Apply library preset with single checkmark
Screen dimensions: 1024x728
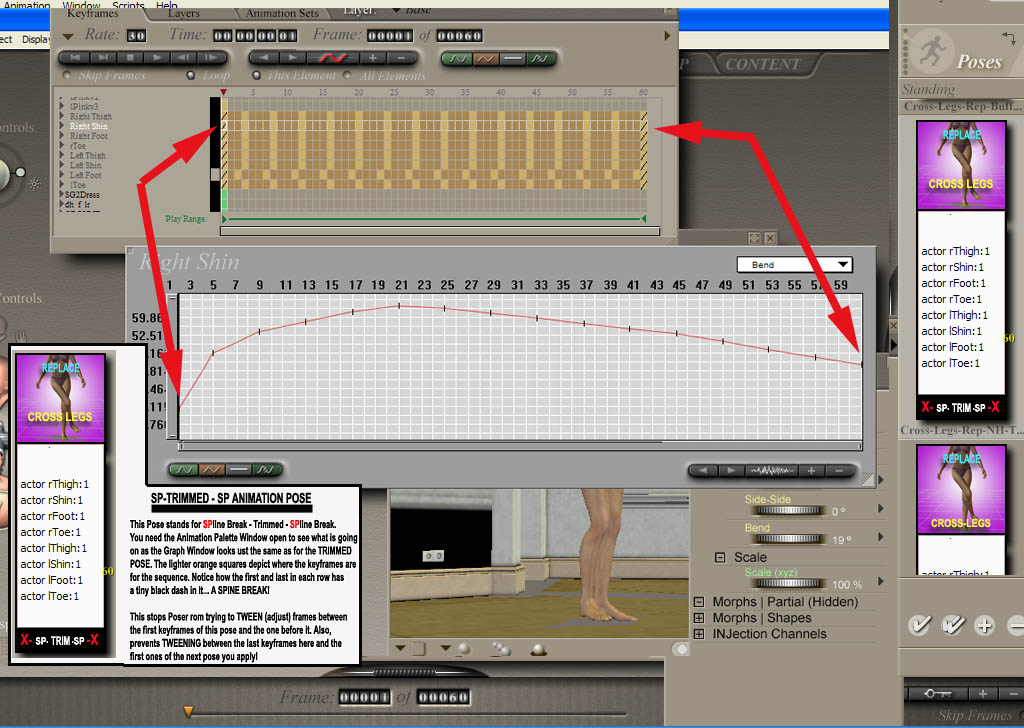920,625
